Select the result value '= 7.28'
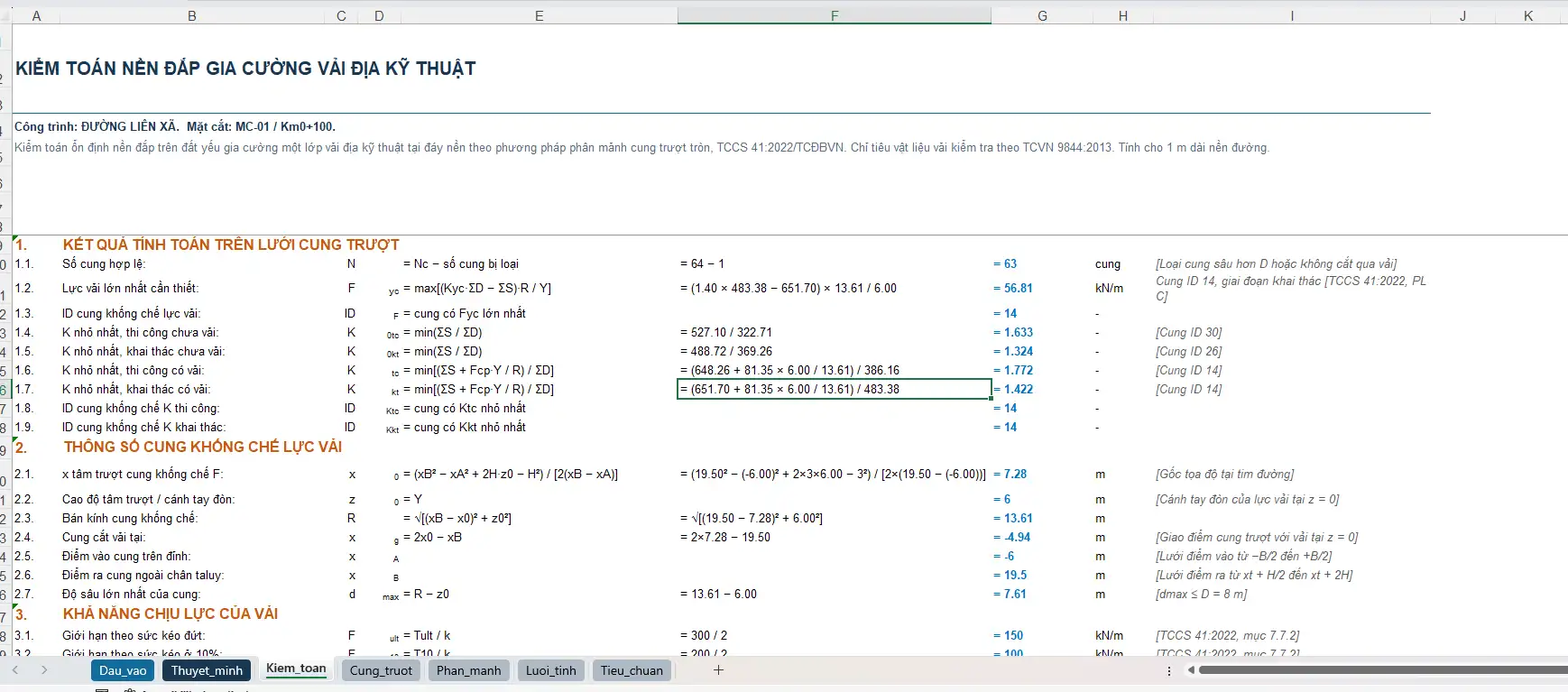Image resolution: width=1568 pixels, height=692 pixels. 1010,475
